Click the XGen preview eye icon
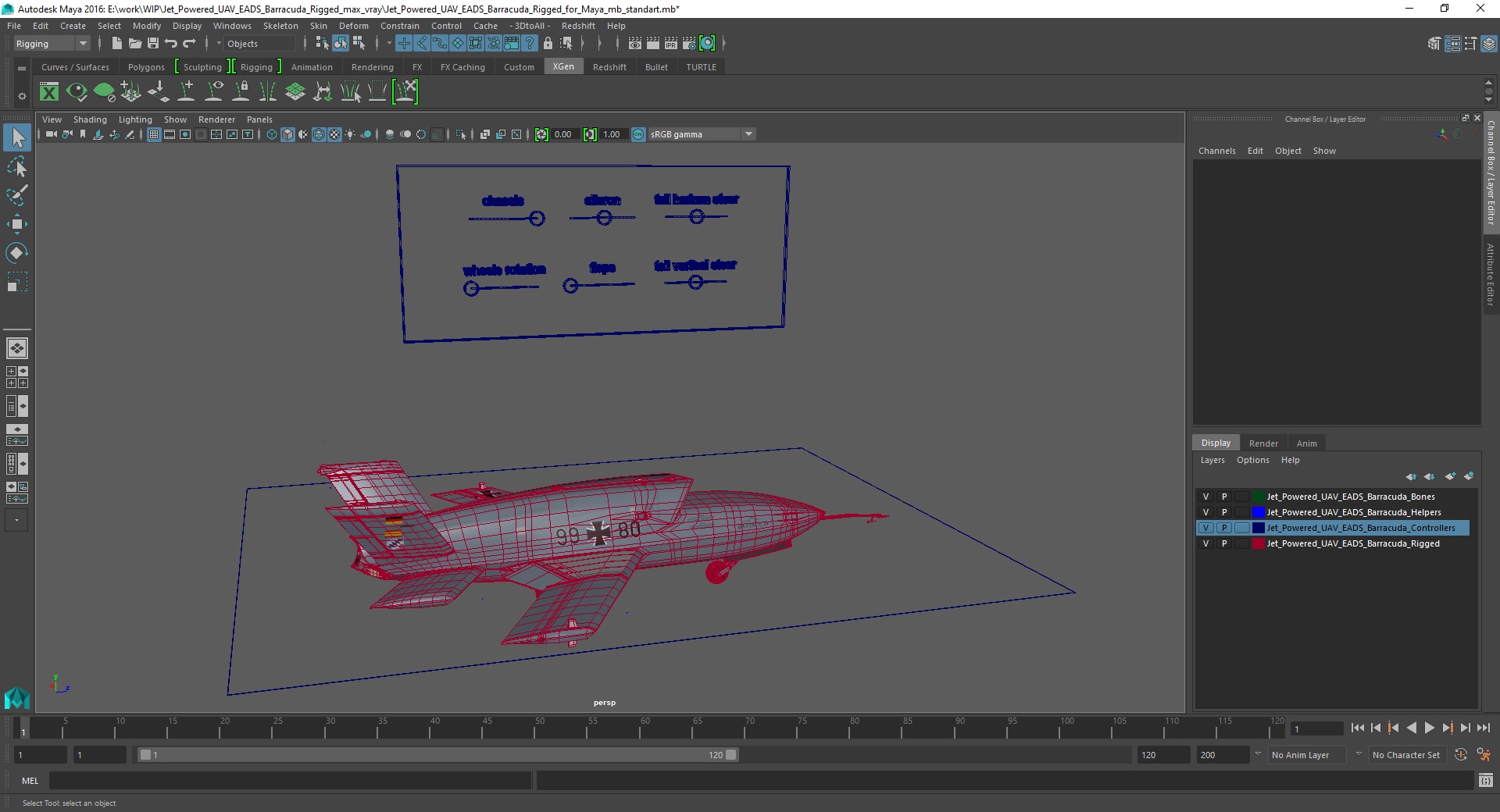This screenshot has height=812, width=1500. pos(77,92)
